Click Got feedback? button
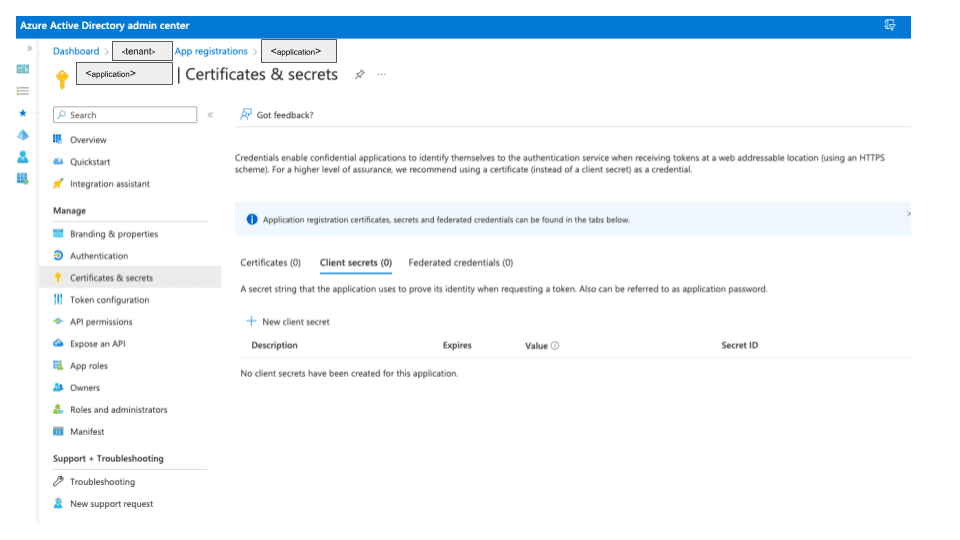 [277, 114]
